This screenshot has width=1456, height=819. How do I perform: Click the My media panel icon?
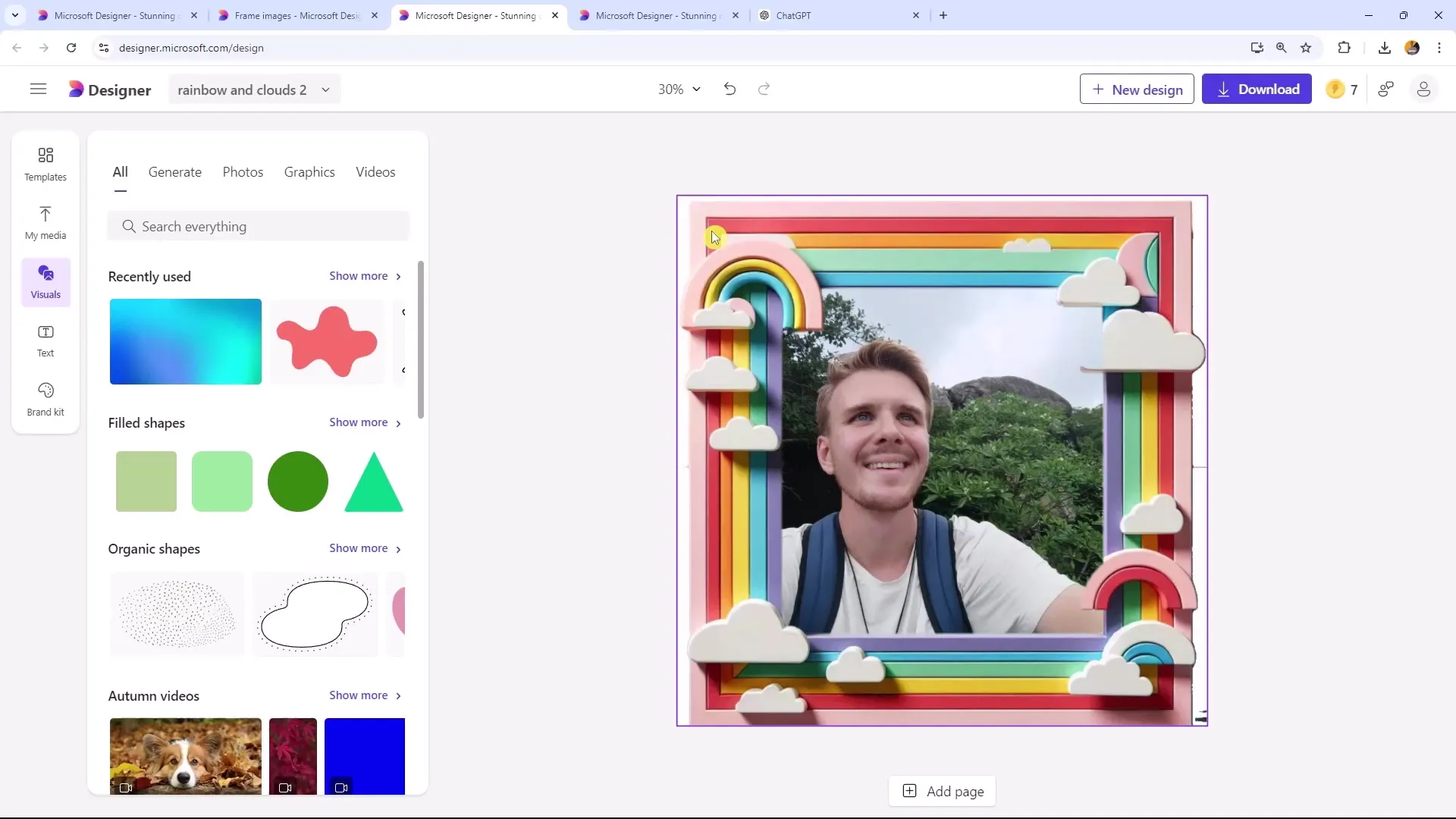pos(45,220)
